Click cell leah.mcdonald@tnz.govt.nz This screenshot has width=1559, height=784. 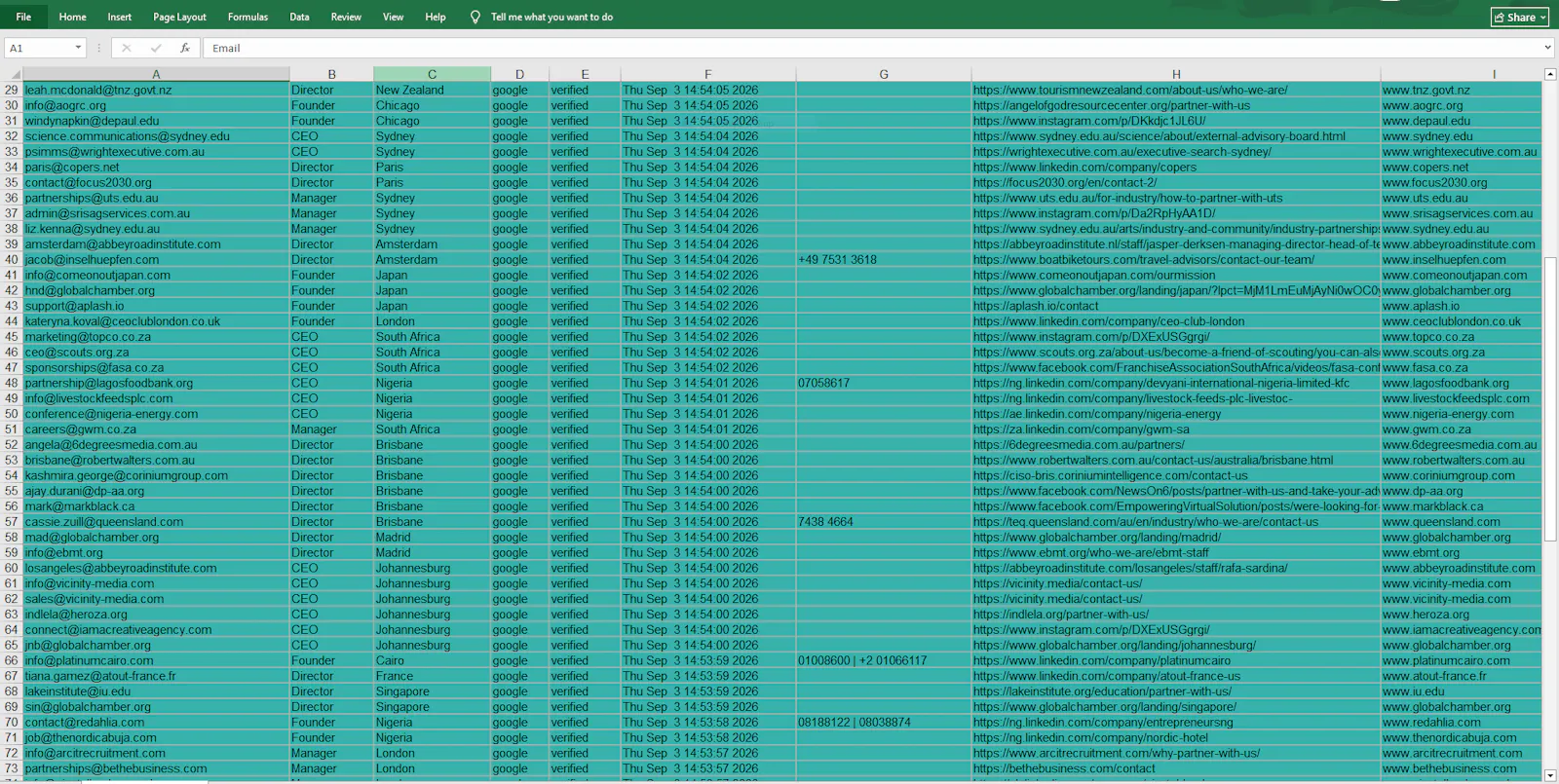tap(156, 90)
